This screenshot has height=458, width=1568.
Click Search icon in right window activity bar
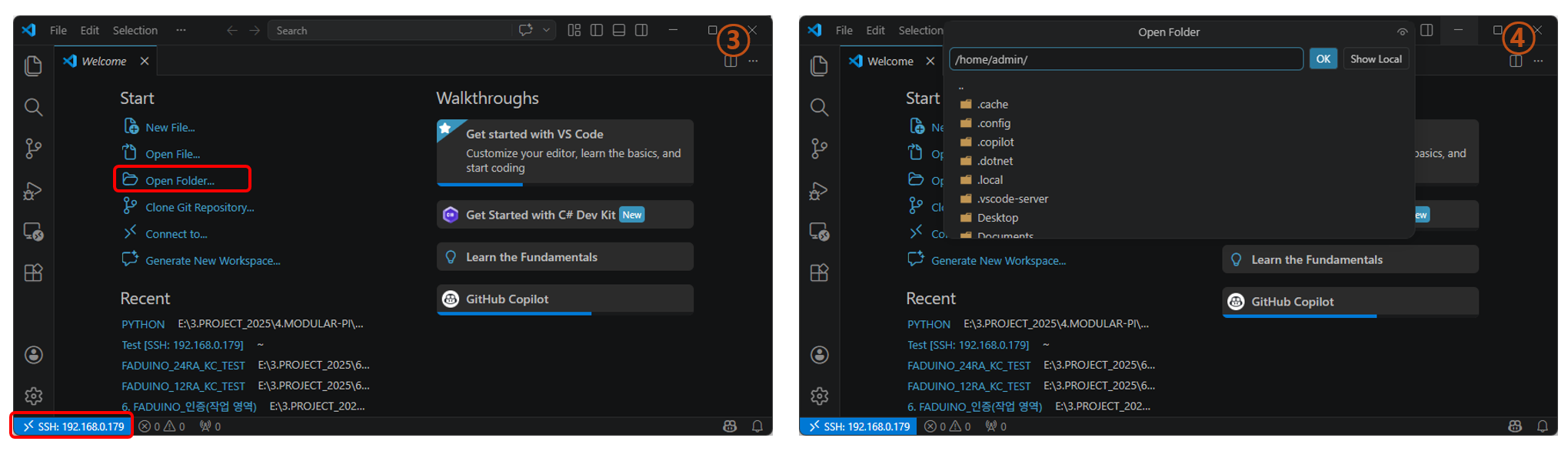[819, 107]
